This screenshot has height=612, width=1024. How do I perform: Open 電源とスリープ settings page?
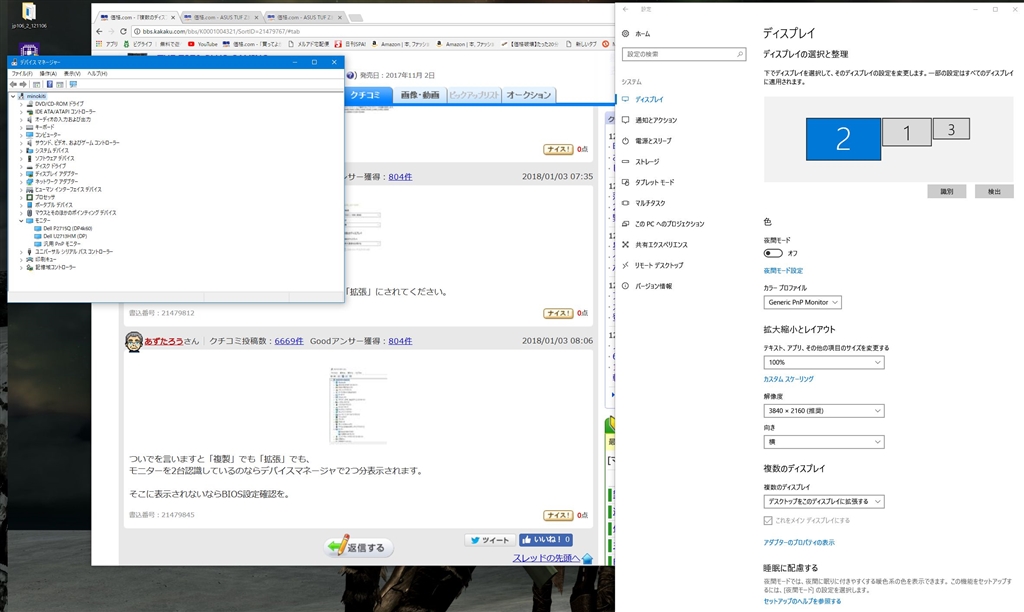click(x=653, y=141)
